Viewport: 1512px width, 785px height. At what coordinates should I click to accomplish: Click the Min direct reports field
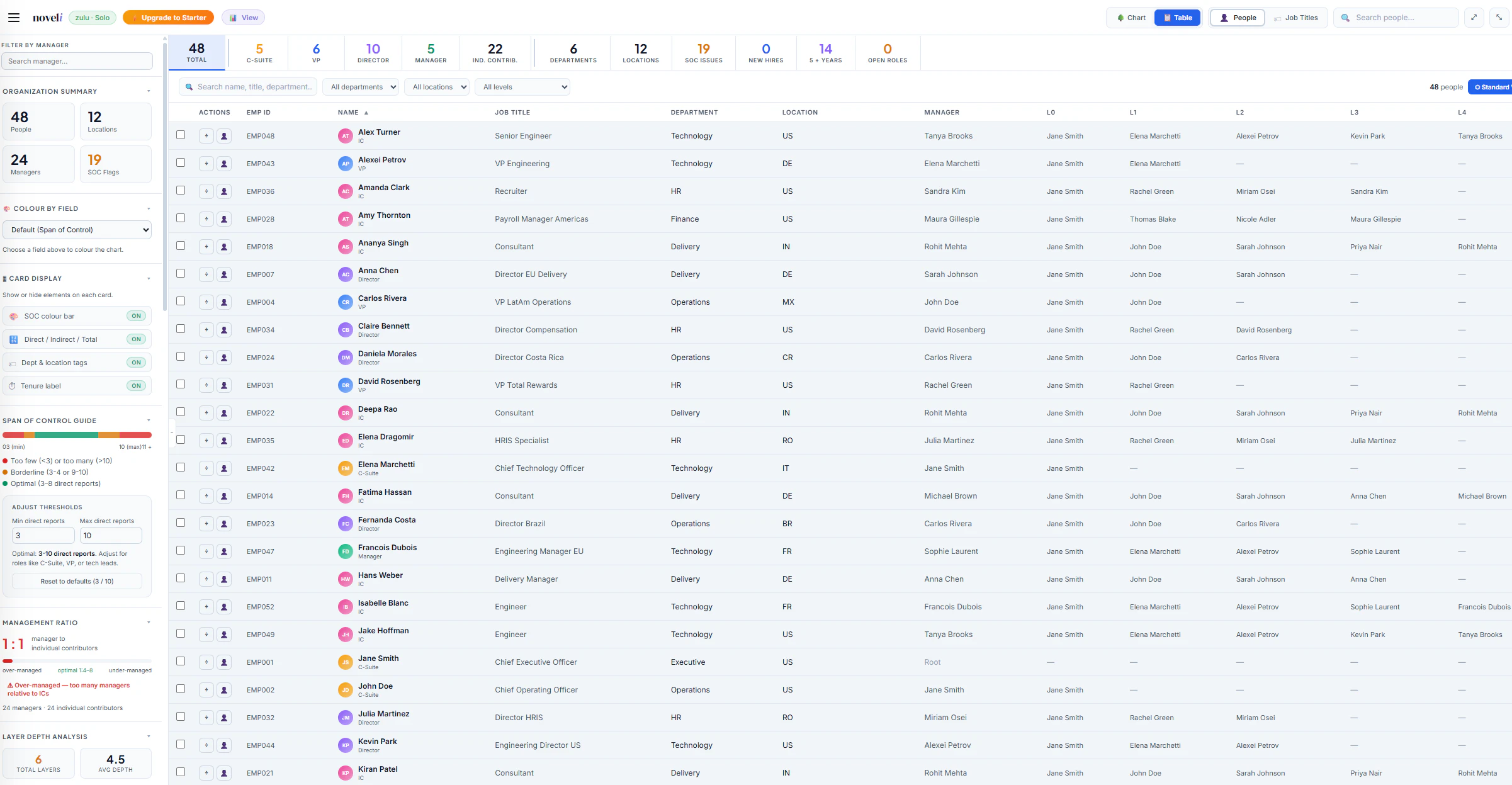43,536
